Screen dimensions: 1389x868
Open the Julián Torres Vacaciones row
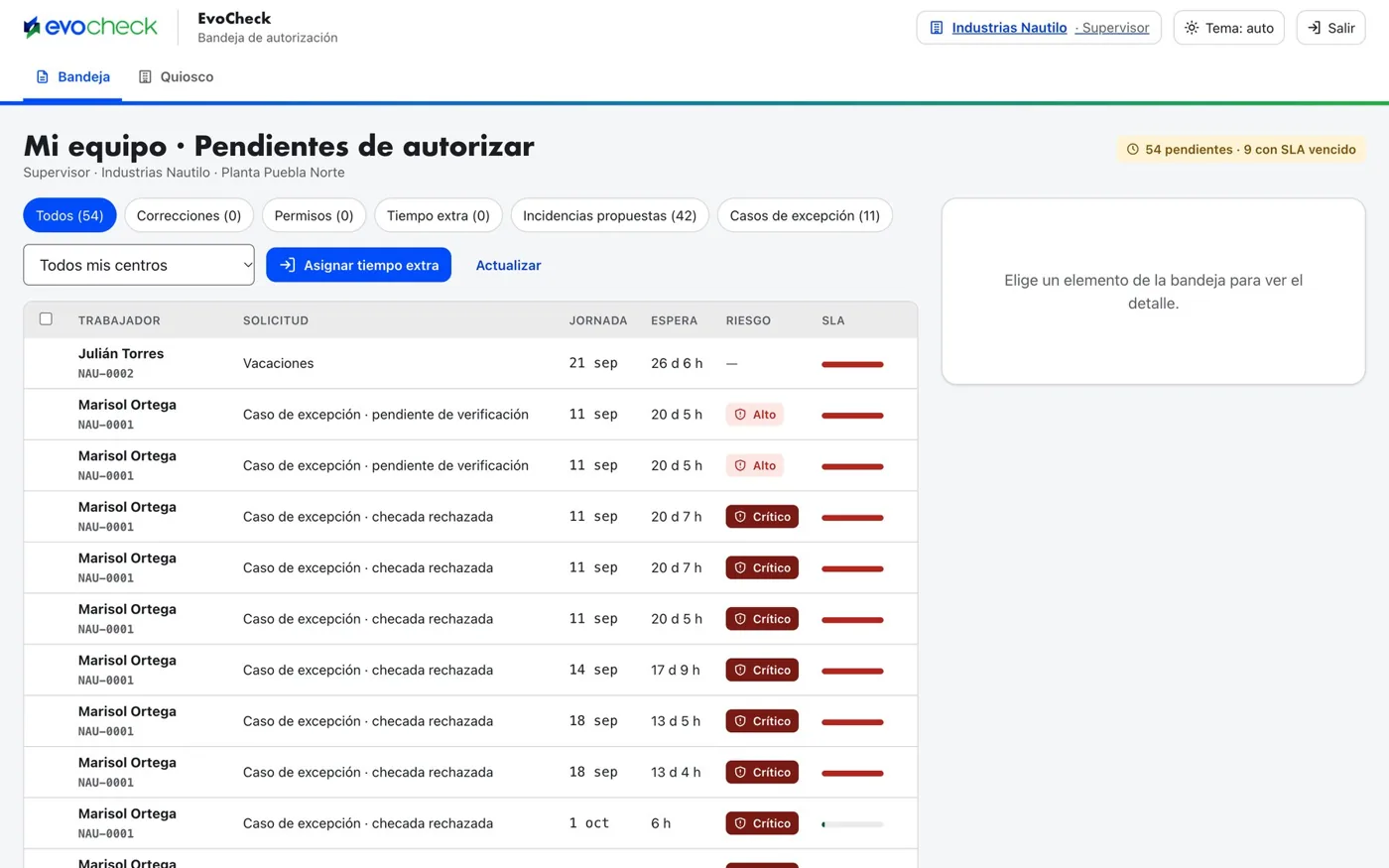(470, 363)
